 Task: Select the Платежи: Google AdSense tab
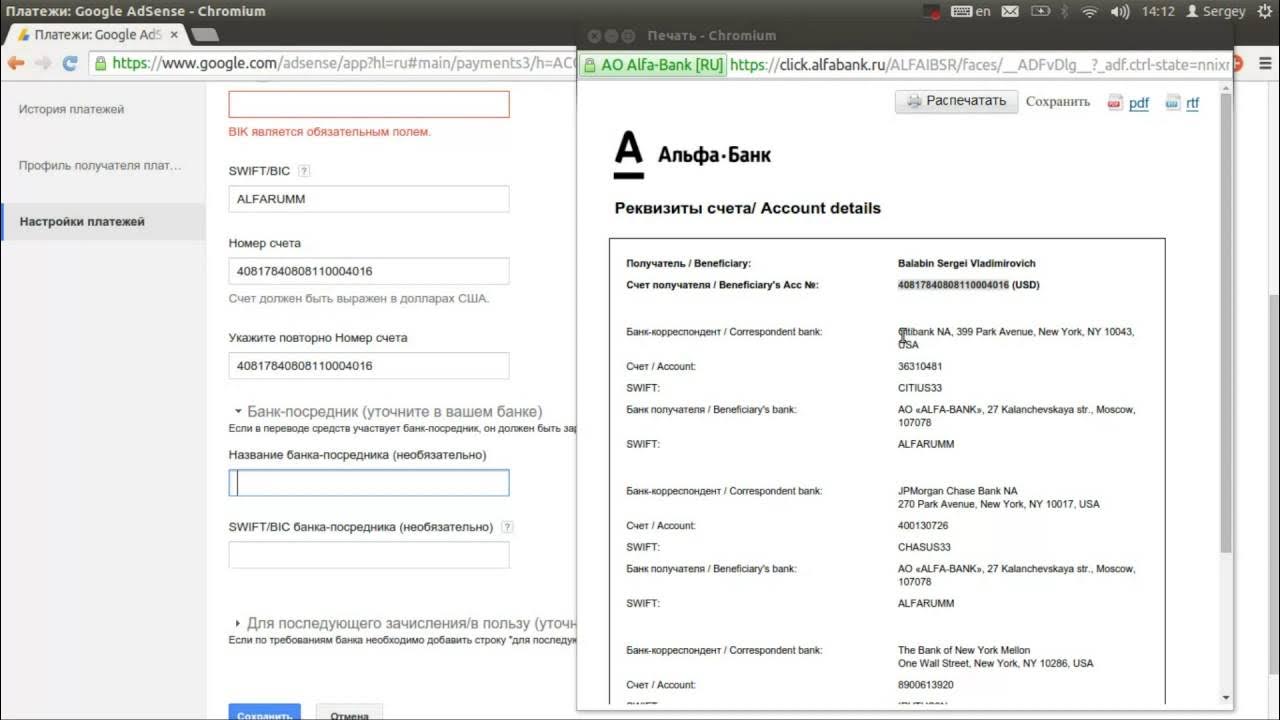pyautogui.click(x=95, y=34)
